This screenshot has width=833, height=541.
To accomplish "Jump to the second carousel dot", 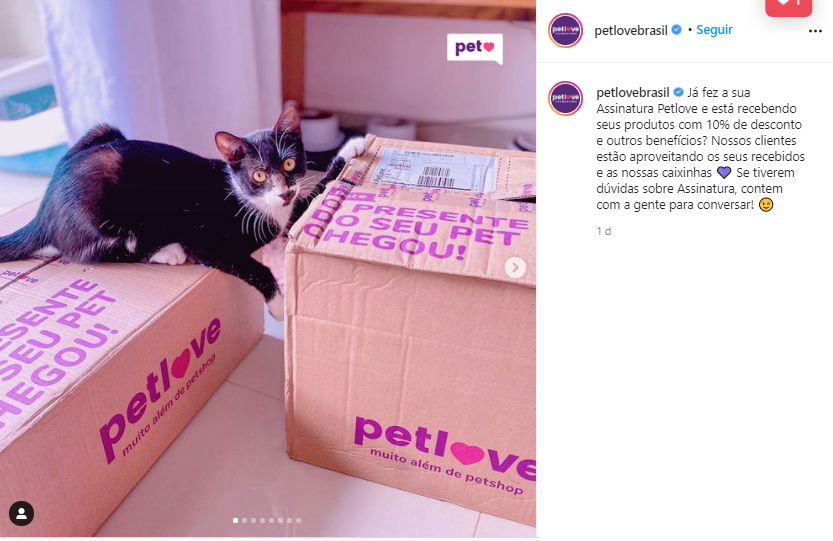I will click(x=244, y=520).
